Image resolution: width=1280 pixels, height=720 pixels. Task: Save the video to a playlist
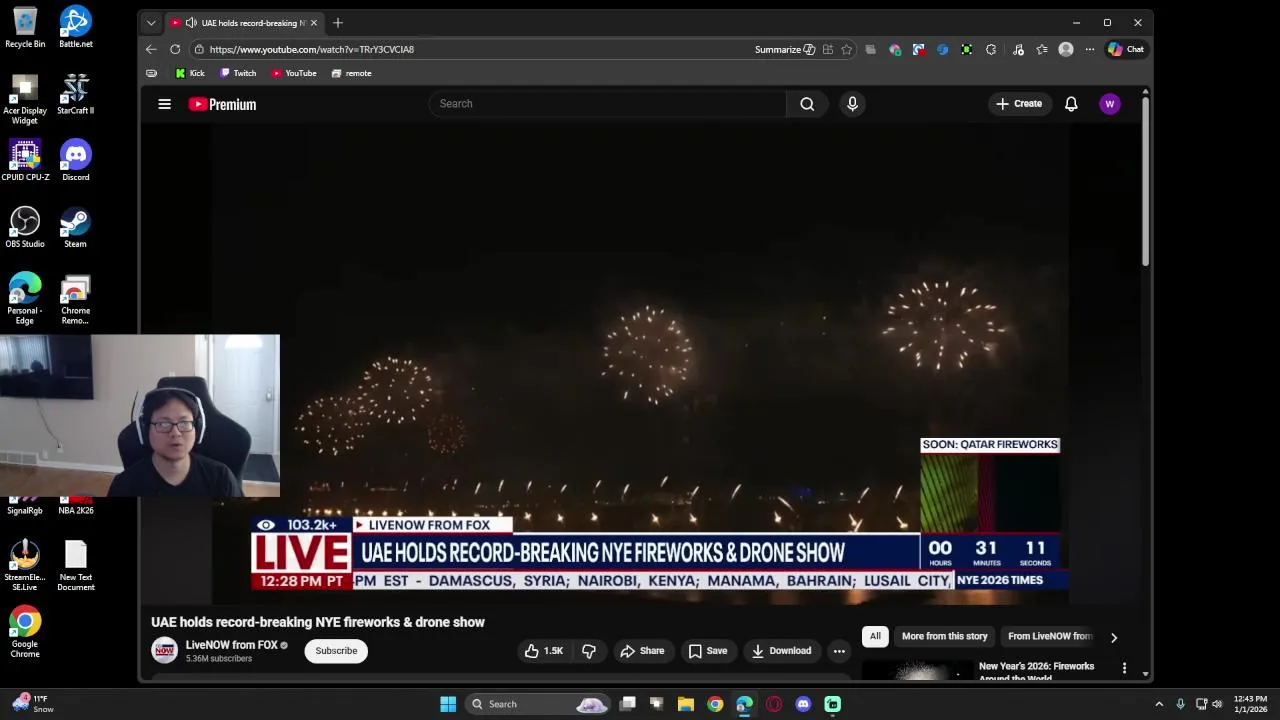point(708,651)
